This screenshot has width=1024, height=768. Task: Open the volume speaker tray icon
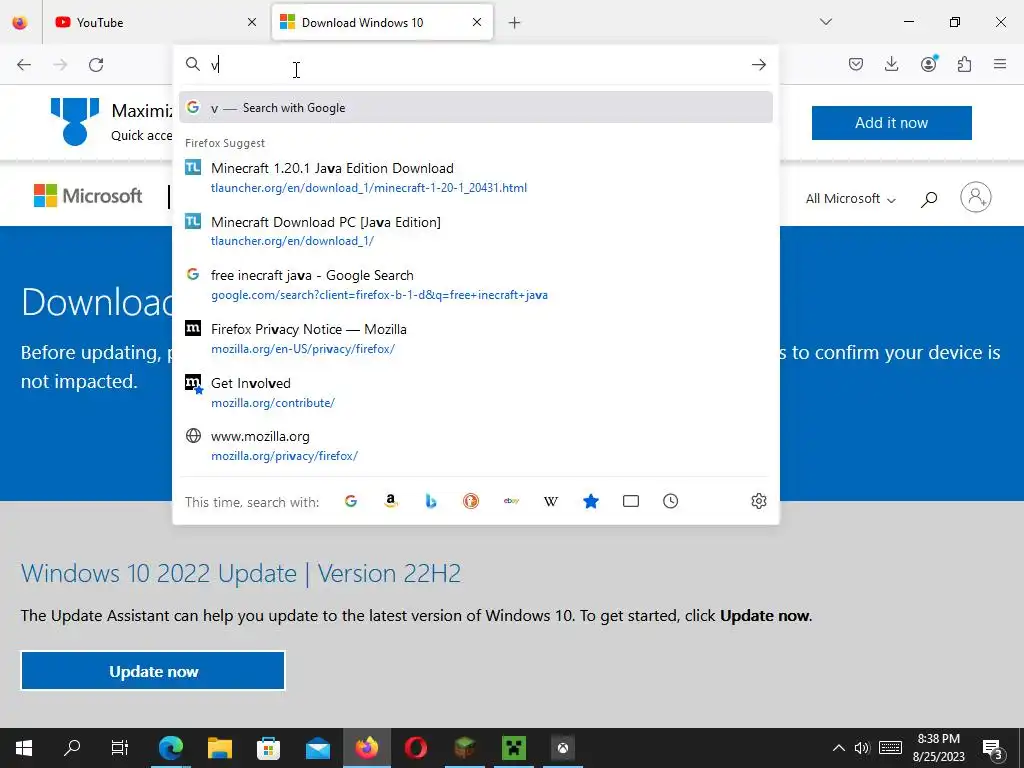point(862,748)
